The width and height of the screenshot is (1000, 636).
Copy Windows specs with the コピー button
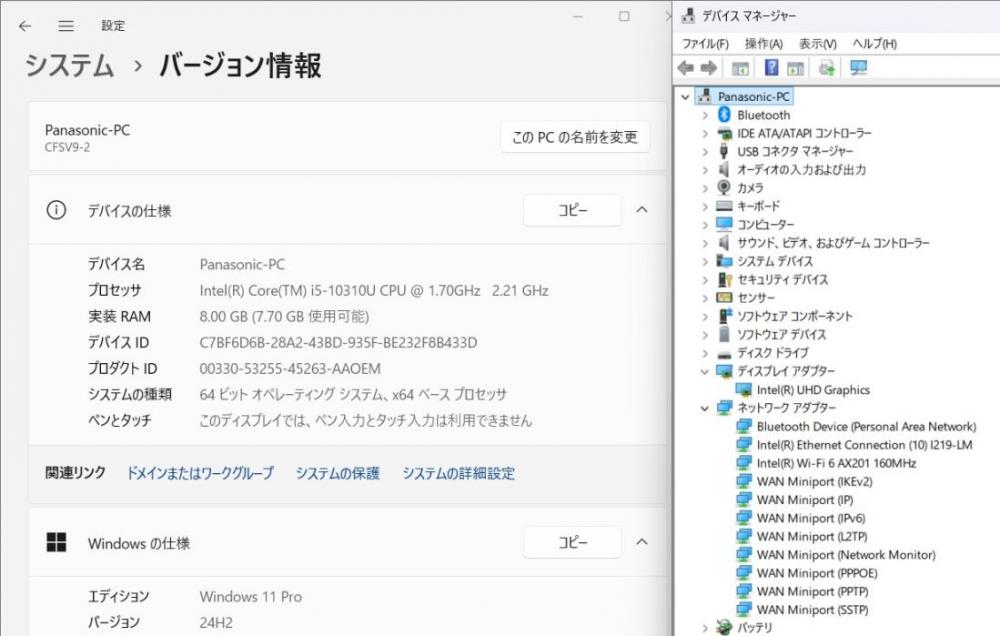point(572,542)
